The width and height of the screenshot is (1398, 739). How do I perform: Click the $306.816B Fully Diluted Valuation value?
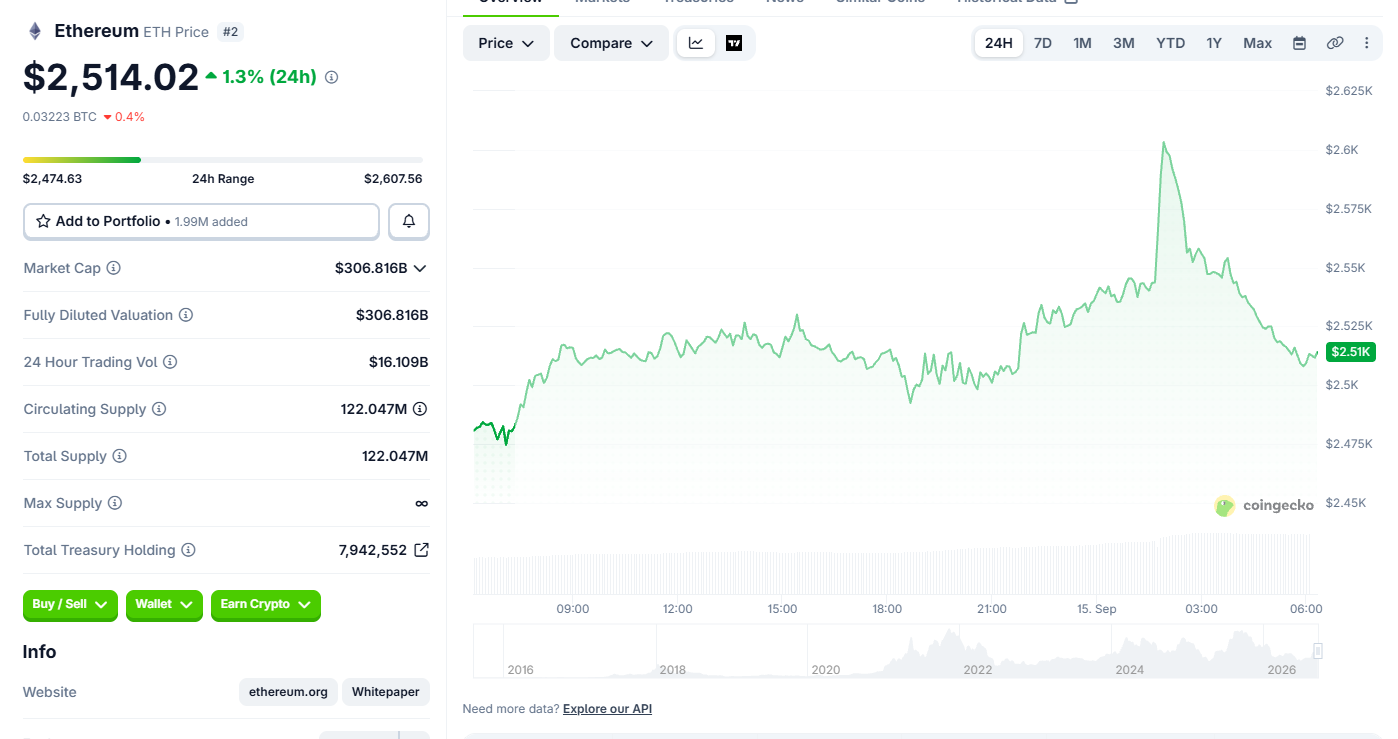[392, 315]
